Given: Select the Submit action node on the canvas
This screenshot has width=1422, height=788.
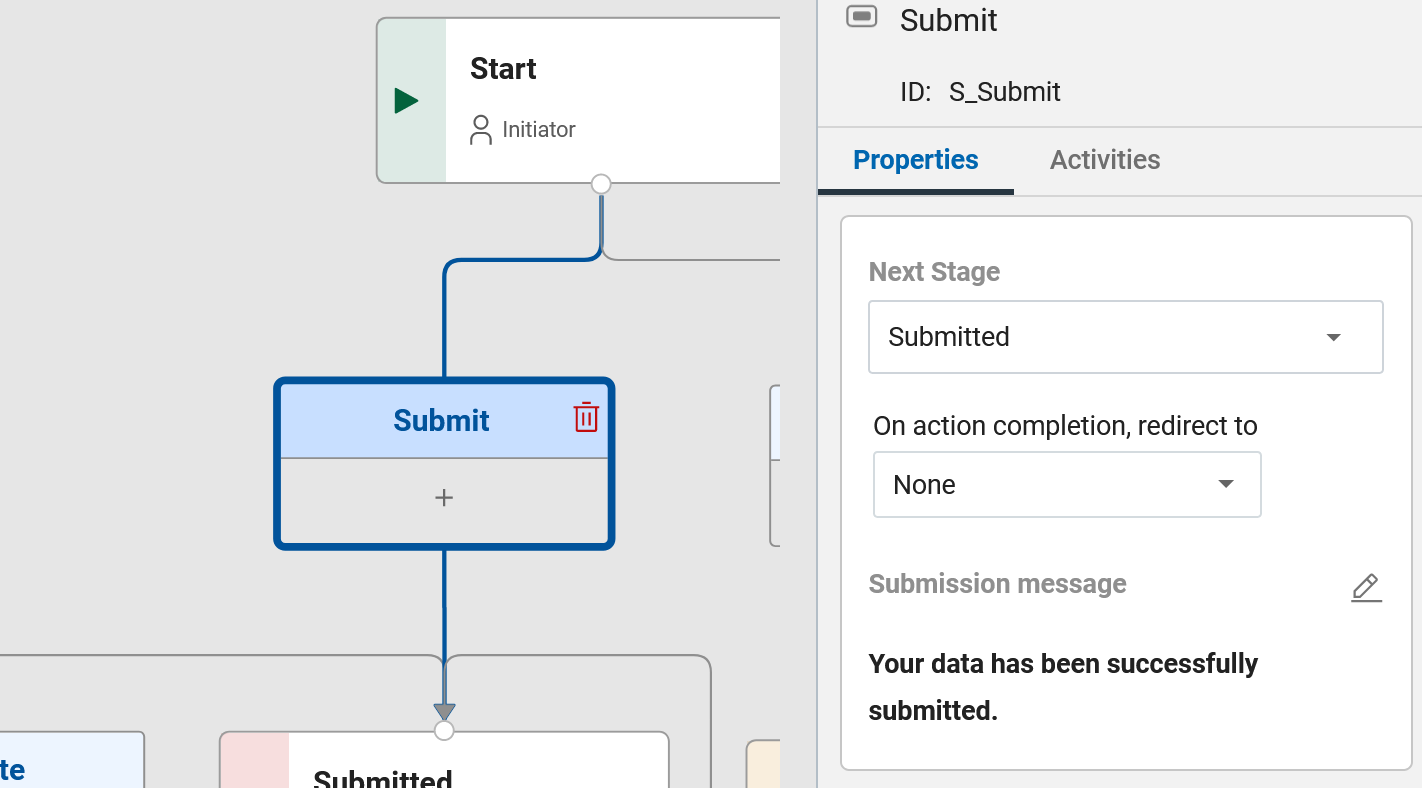Looking at the screenshot, I should pos(444,420).
